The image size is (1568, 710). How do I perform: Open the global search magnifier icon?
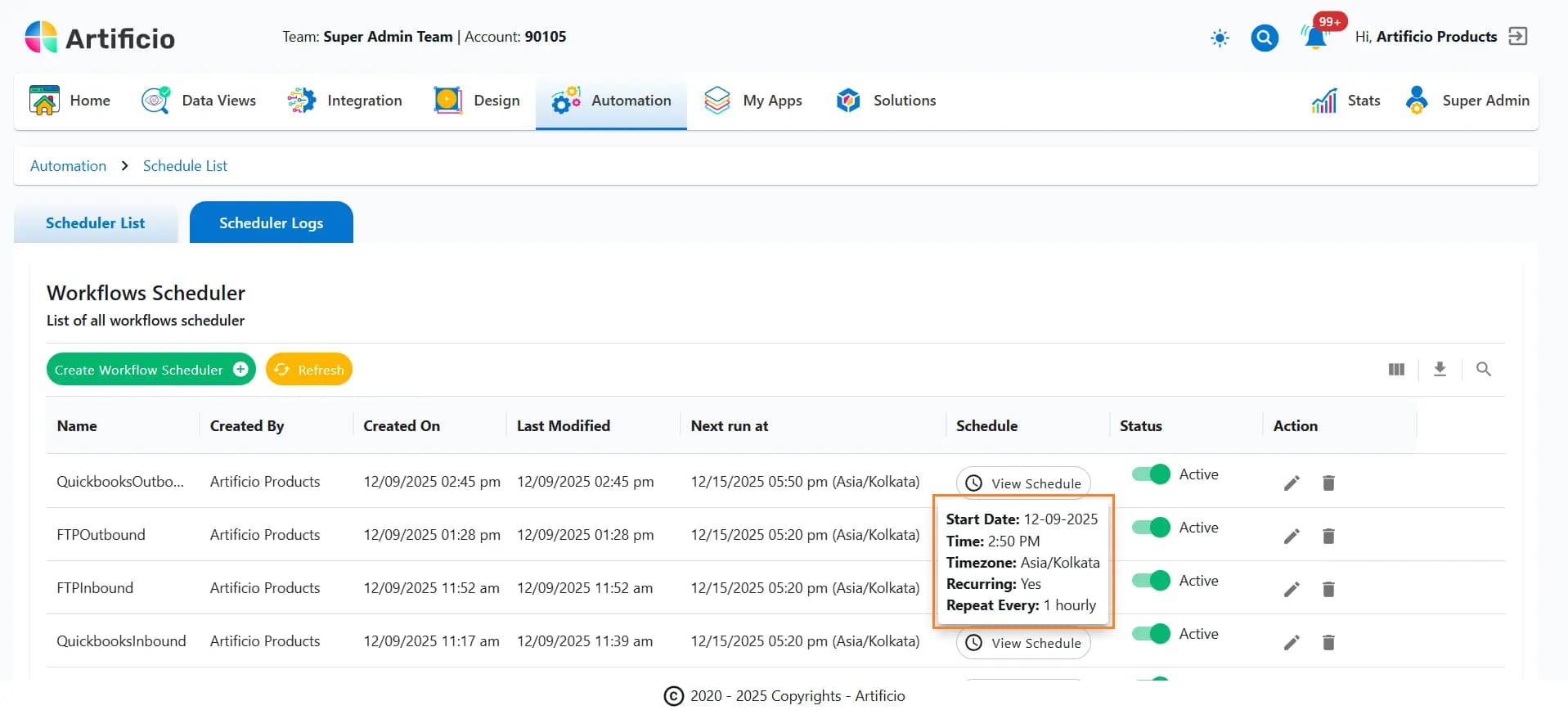point(1265,38)
